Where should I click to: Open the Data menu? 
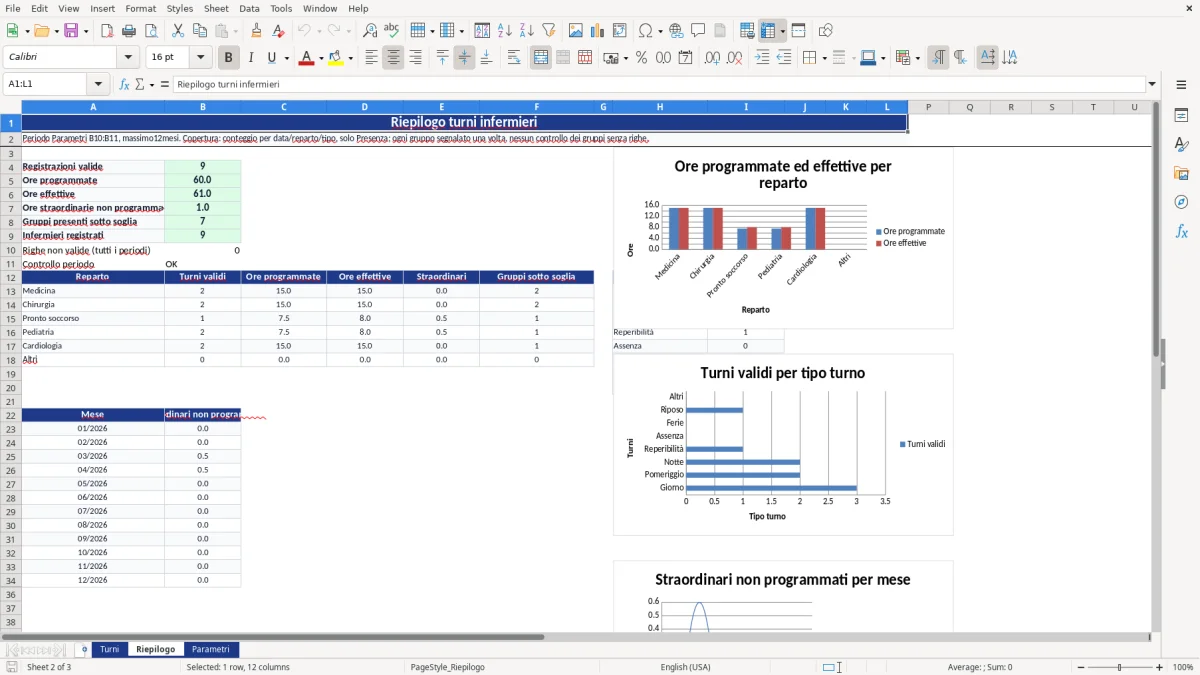[x=249, y=8]
